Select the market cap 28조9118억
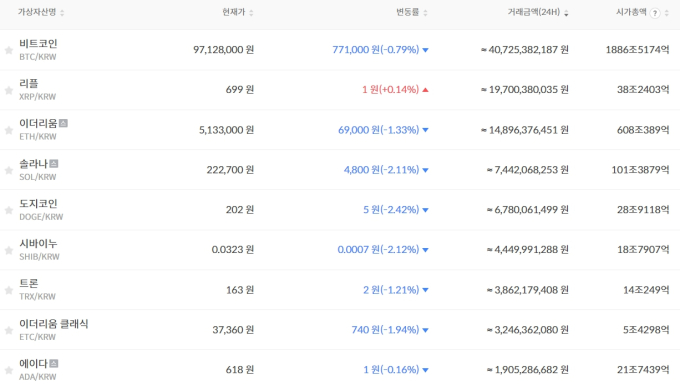Image resolution: width=680 pixels, height=387 pixels. (643, 210)
